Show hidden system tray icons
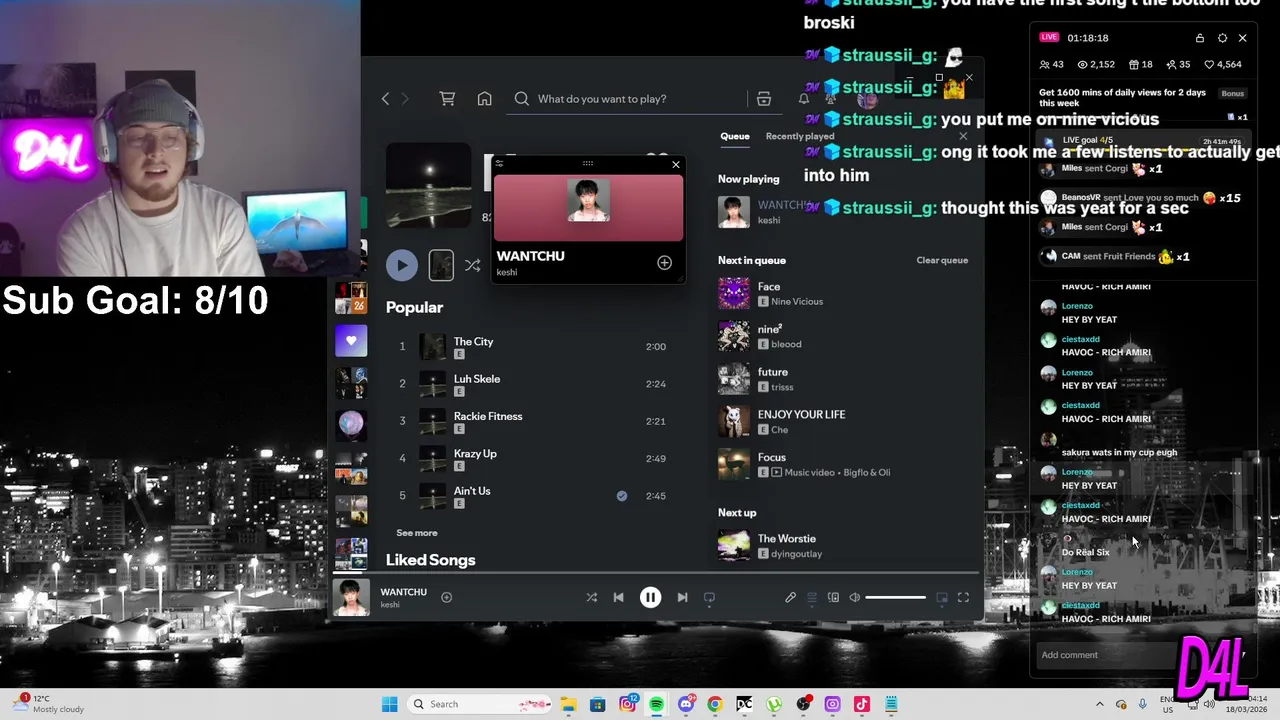The height and width of the screenshot is (720, 1280). click(x=1099, y=704)
